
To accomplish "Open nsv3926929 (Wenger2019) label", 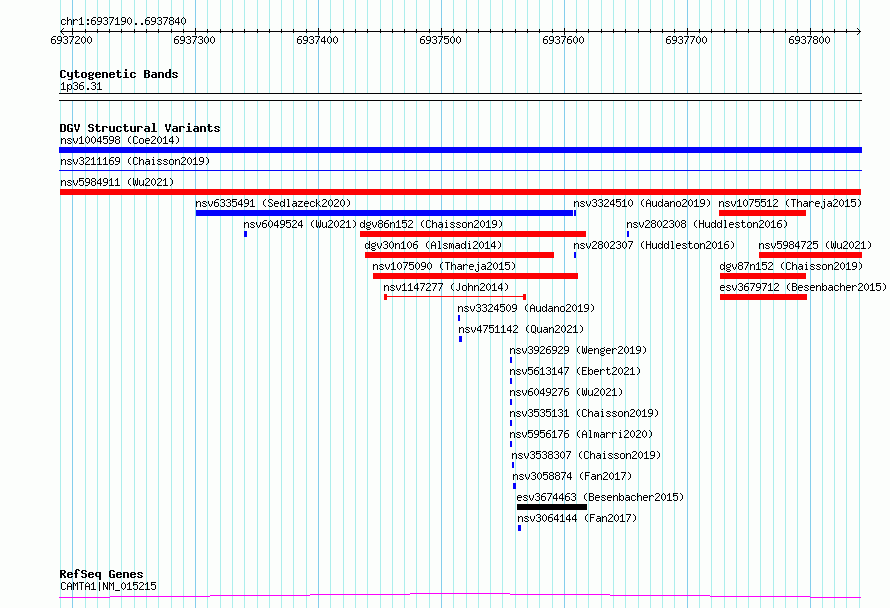I will click(x=578, y=350).
